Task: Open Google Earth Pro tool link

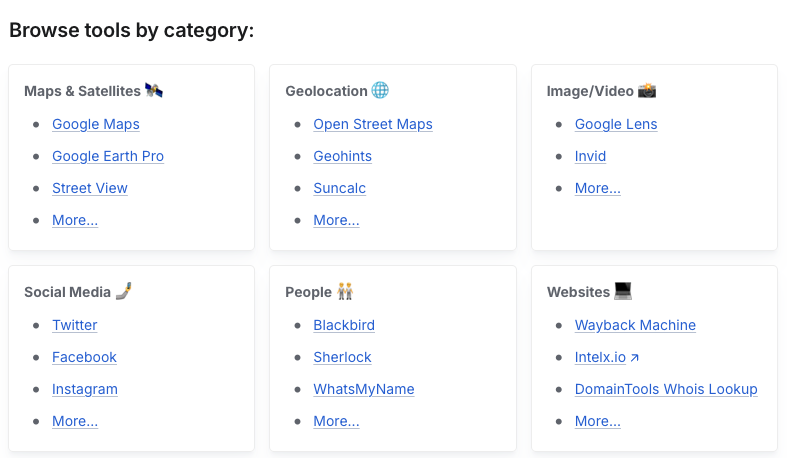Action: pyautogui.click(x=108, y=156)
